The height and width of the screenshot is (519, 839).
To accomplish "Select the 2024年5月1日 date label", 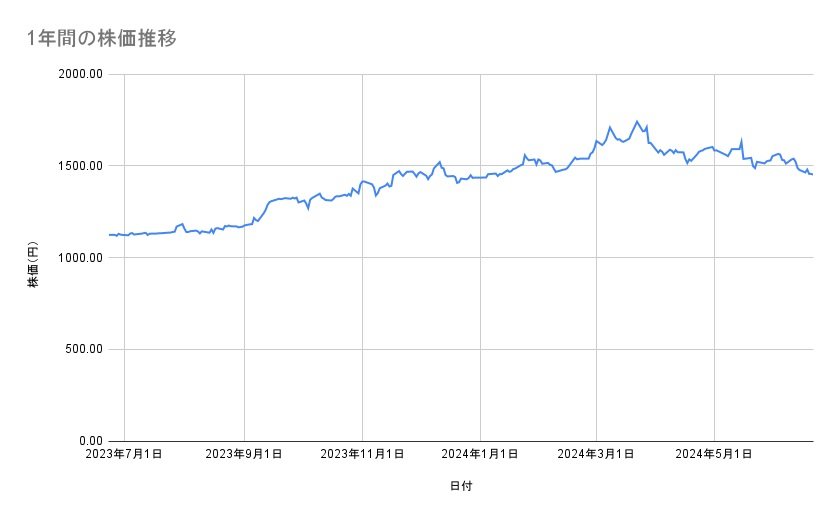I will tap(714, 455).
